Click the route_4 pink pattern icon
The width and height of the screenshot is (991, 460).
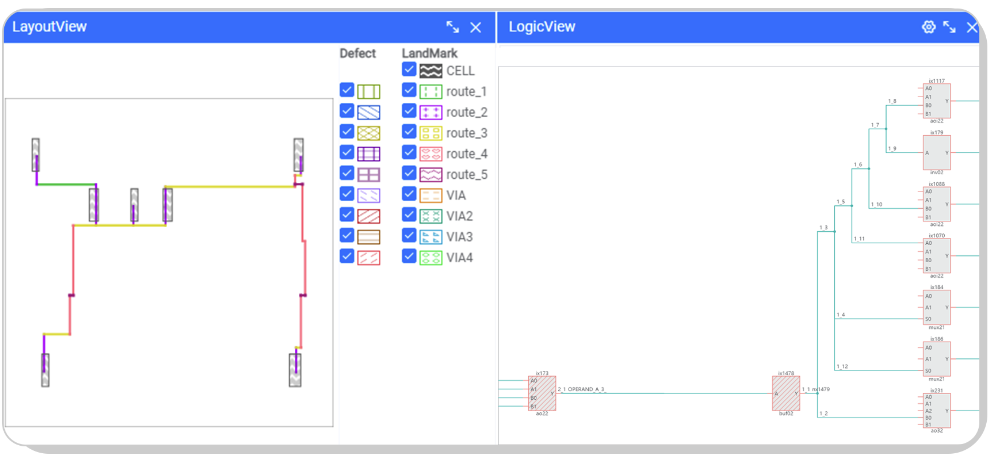click(431, 153)
